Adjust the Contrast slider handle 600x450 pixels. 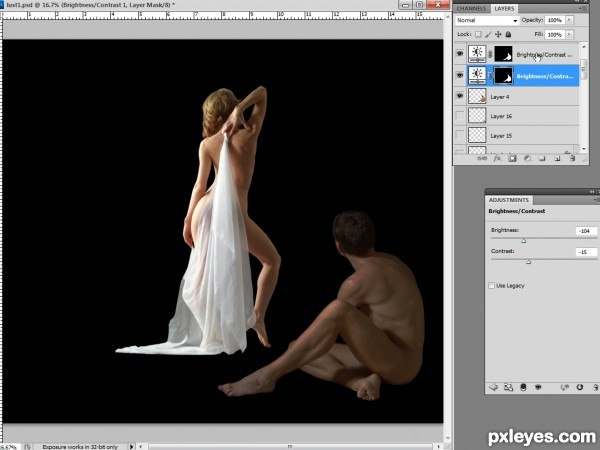point(528,262)
